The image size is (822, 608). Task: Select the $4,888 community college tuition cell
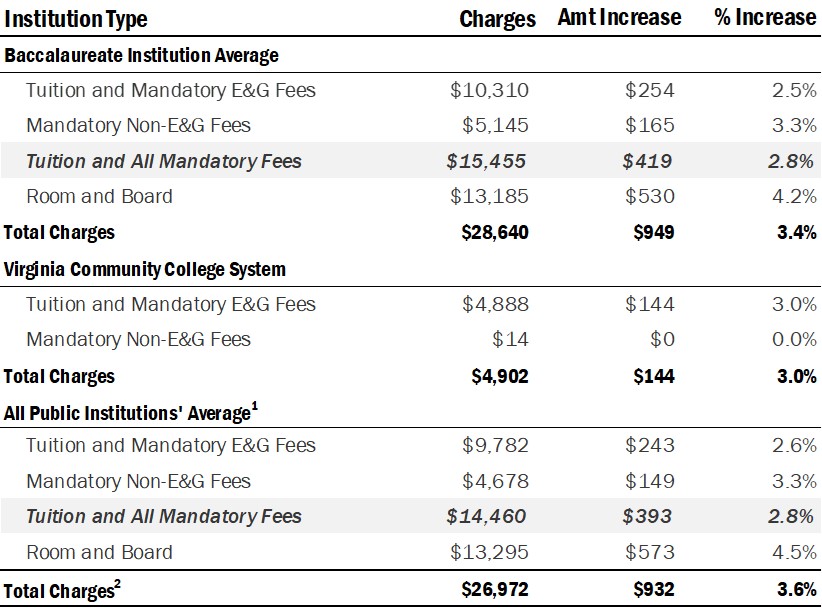pyautogui.click(x=495, y=304)
